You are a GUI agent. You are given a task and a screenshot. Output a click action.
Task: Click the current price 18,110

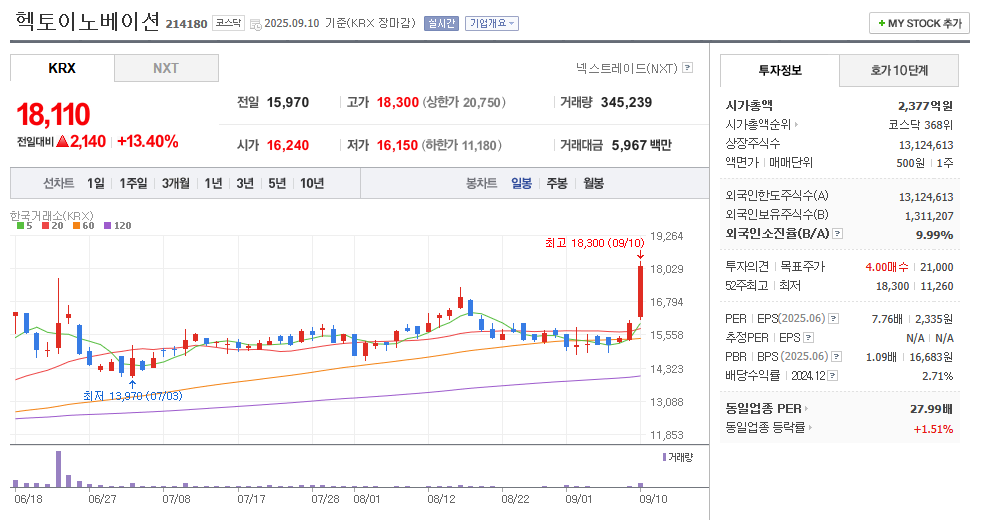click(53, 115)
